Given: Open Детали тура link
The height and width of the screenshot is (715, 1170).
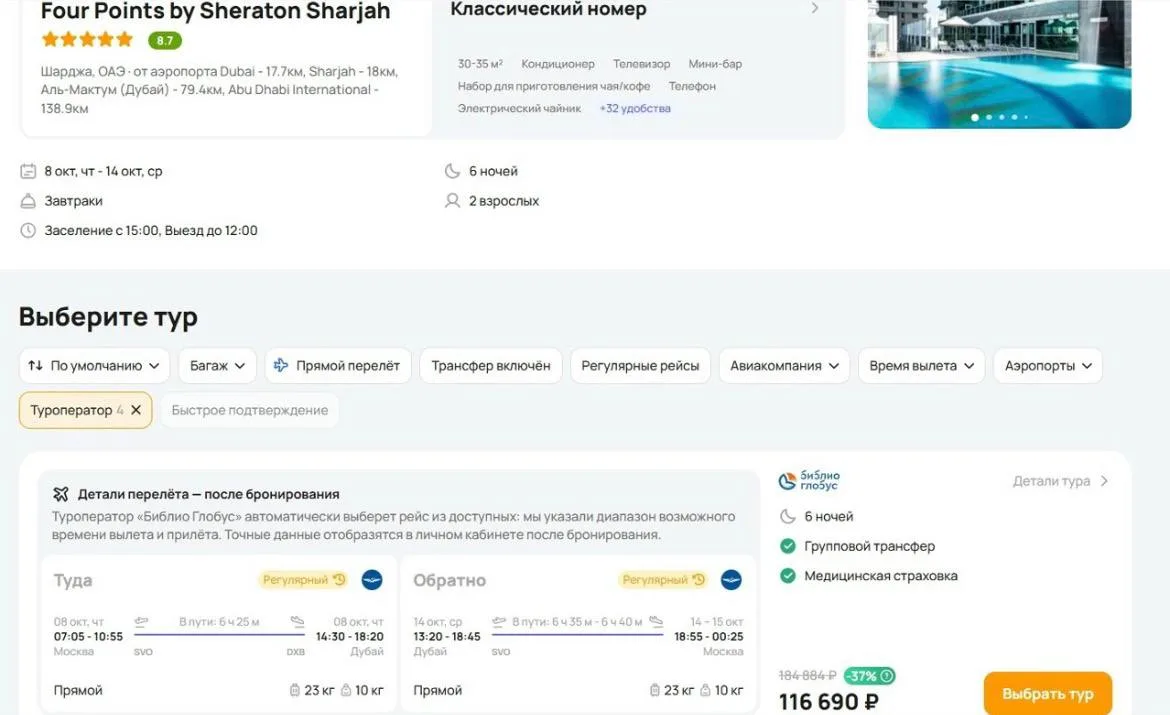Looking at the screenshot, I should (x=1060, y=481).
